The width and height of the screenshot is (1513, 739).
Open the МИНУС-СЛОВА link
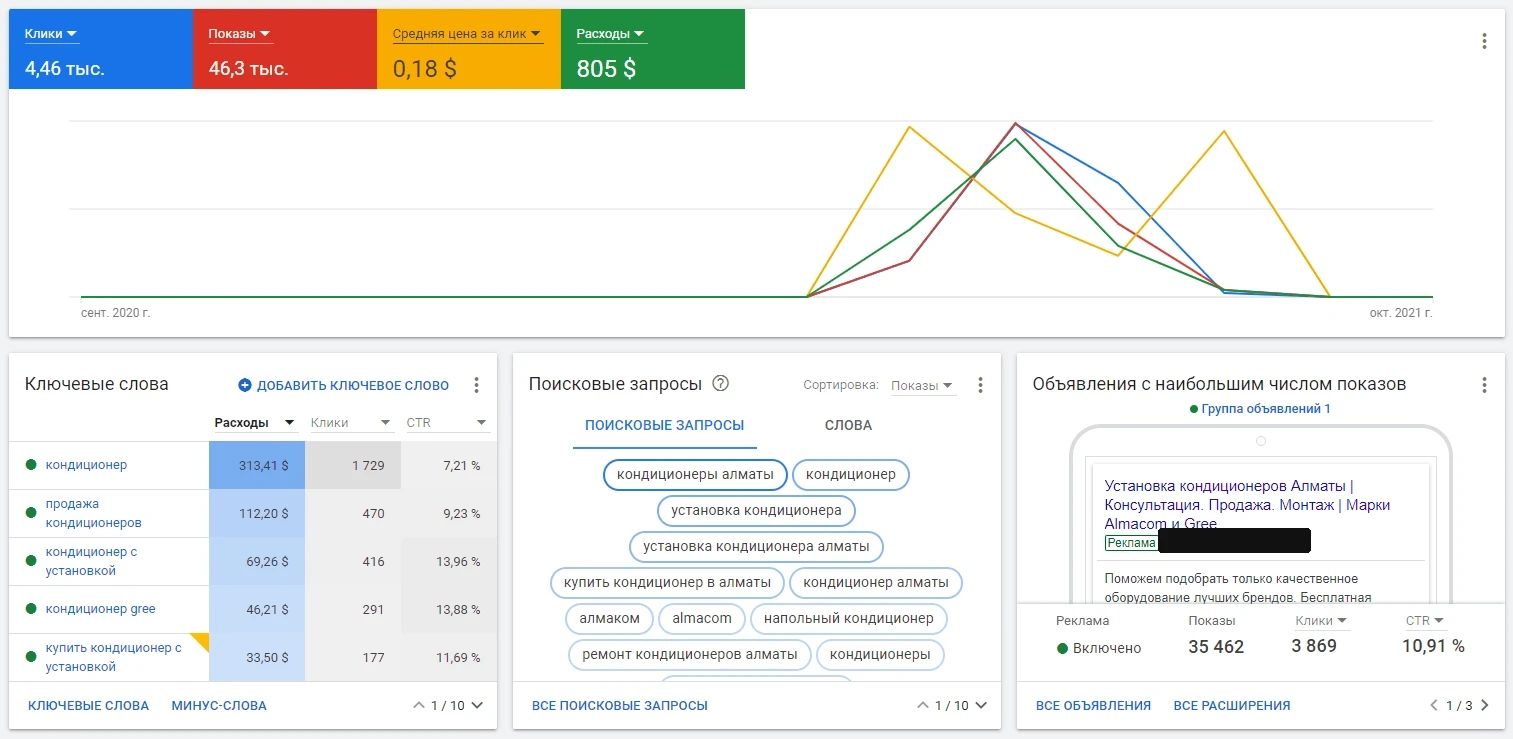[x=219, y=706]
